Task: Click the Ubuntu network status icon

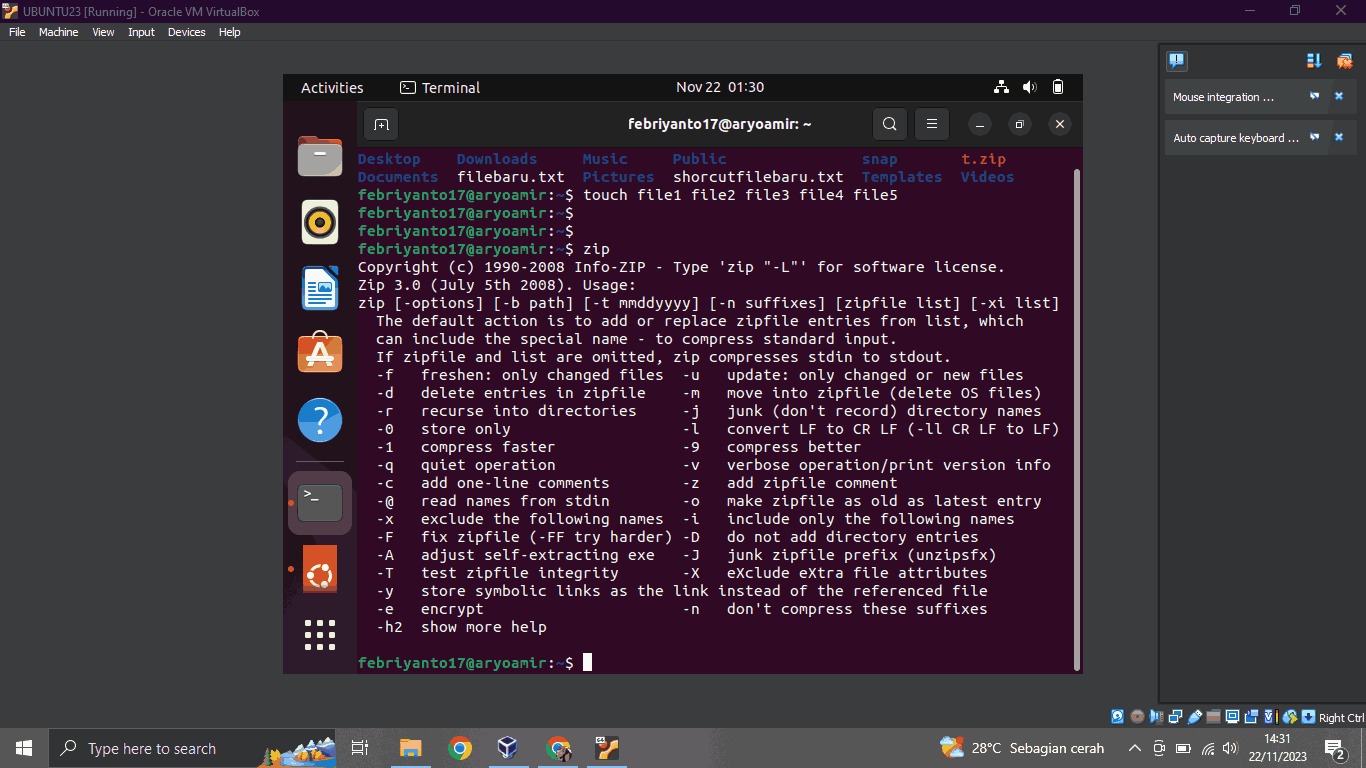Action: coord(1002,87)
